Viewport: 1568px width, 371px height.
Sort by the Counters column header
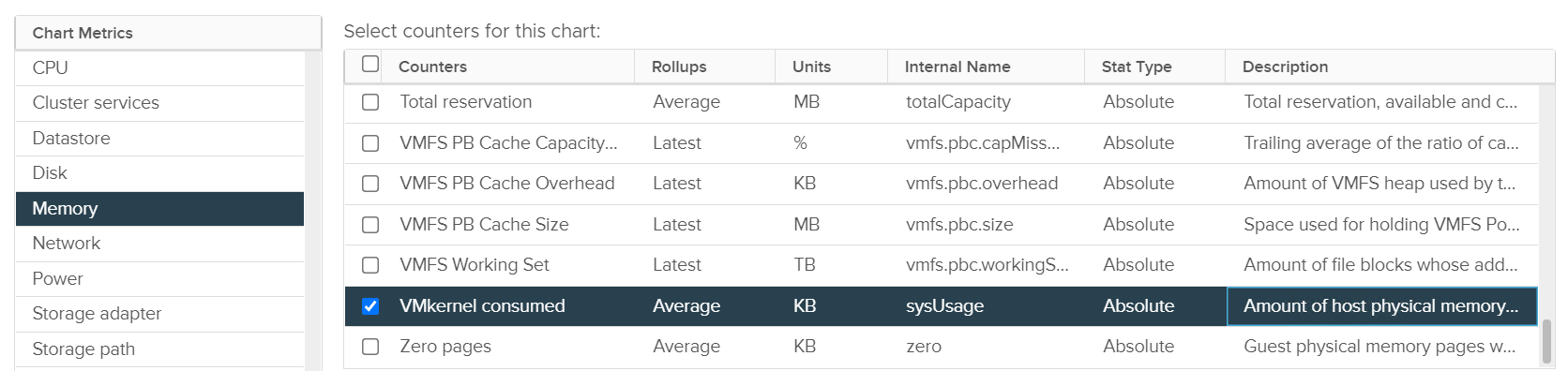click(432, 67)
